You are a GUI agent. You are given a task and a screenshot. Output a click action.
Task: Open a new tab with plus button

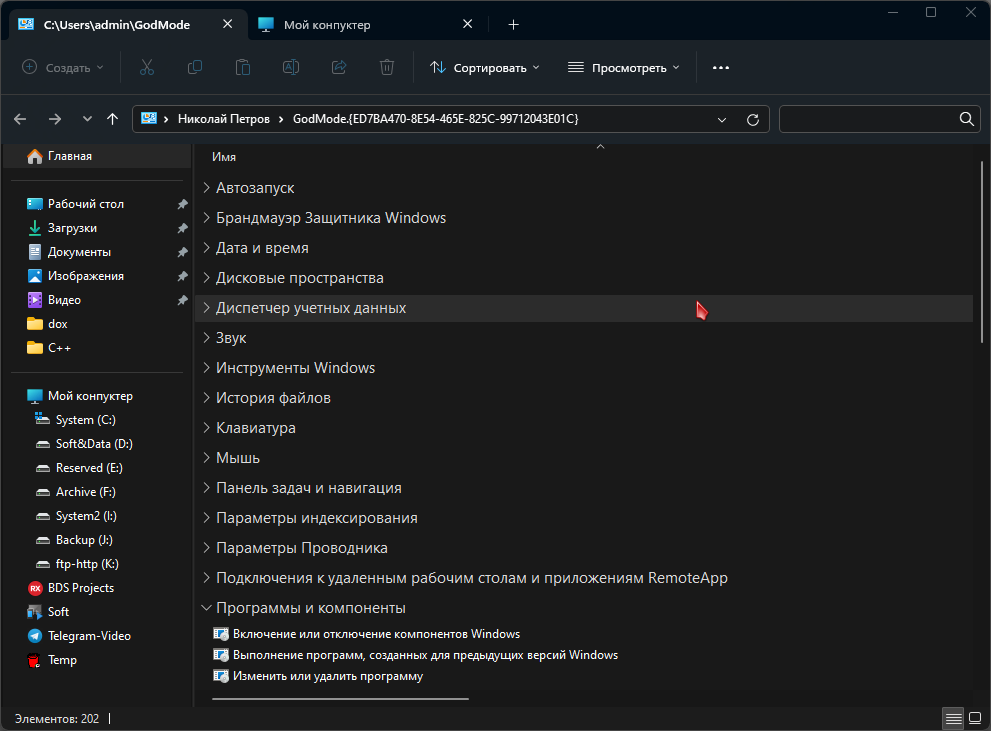(513, 25)
